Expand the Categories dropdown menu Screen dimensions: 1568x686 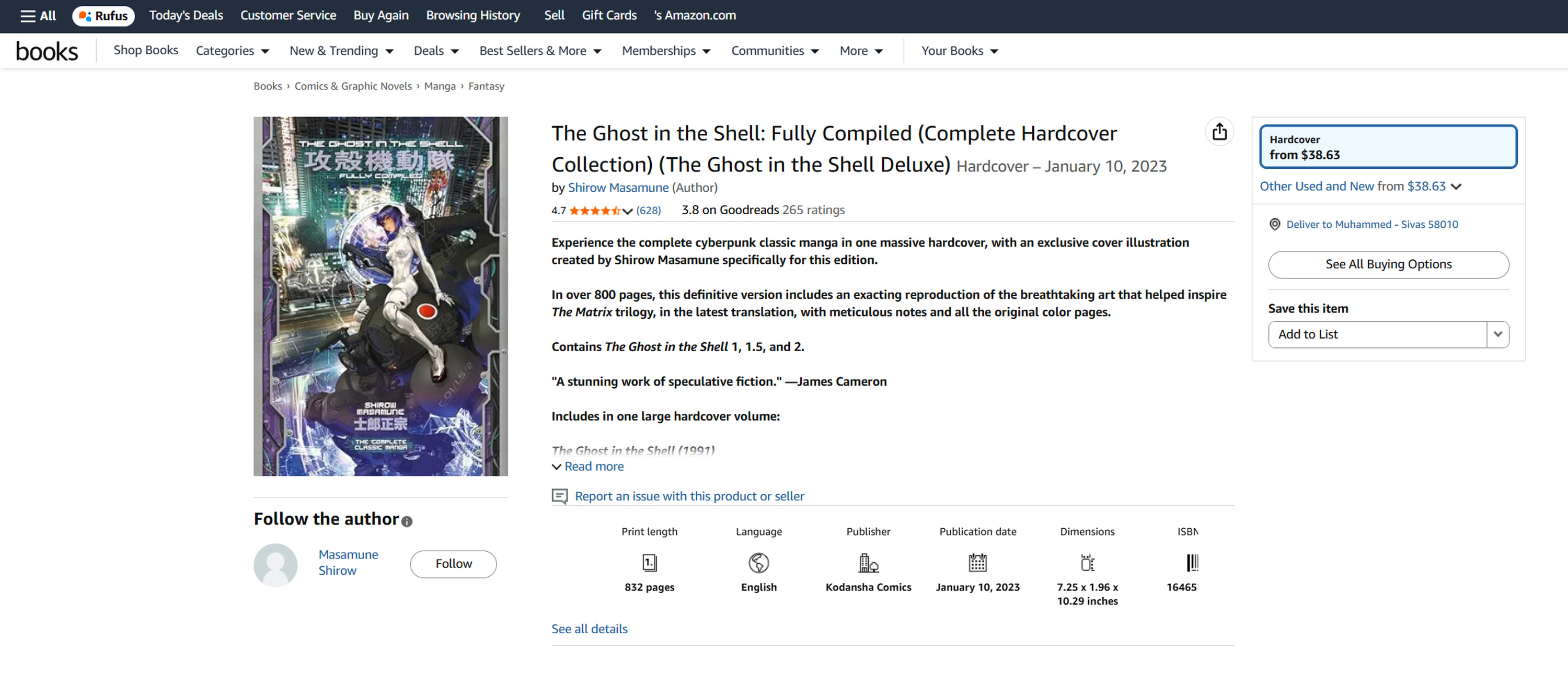(x=232, y=51)
